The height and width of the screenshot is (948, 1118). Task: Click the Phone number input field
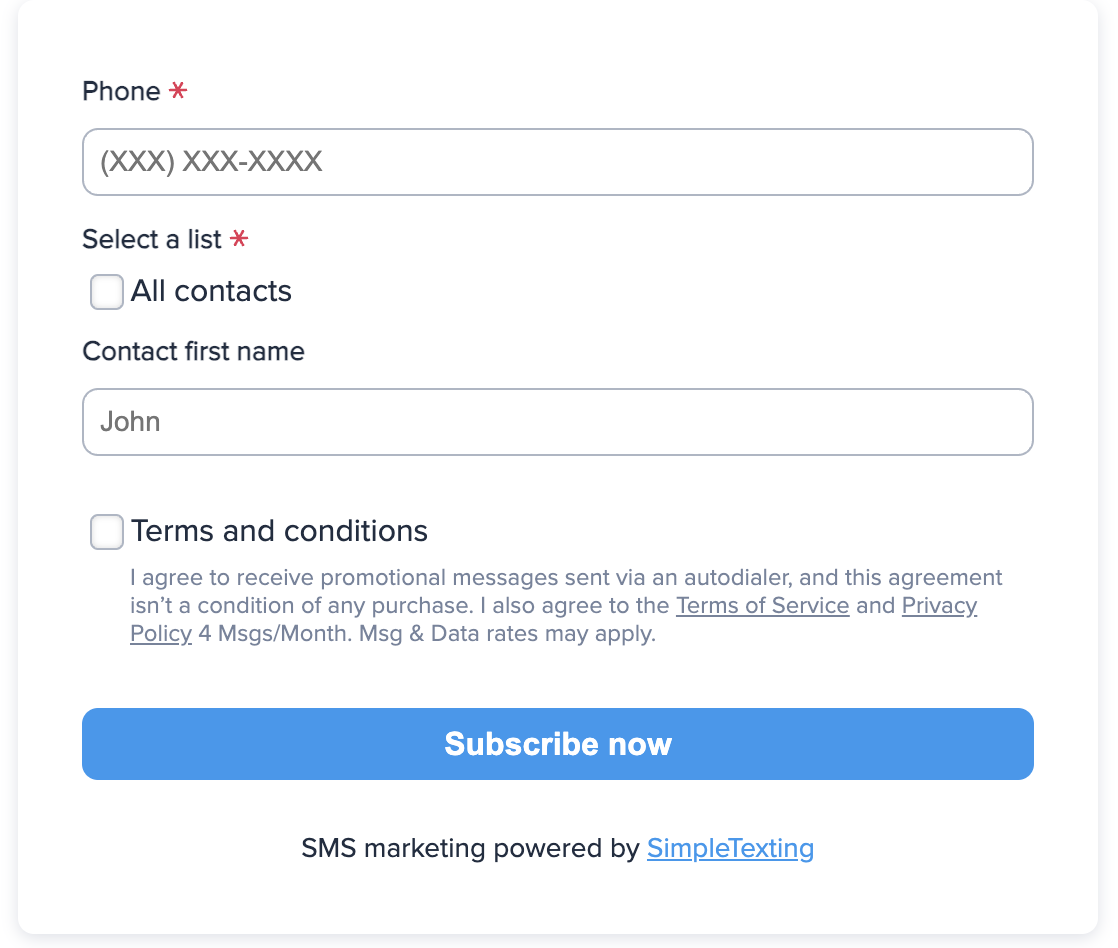pos(557,162)
